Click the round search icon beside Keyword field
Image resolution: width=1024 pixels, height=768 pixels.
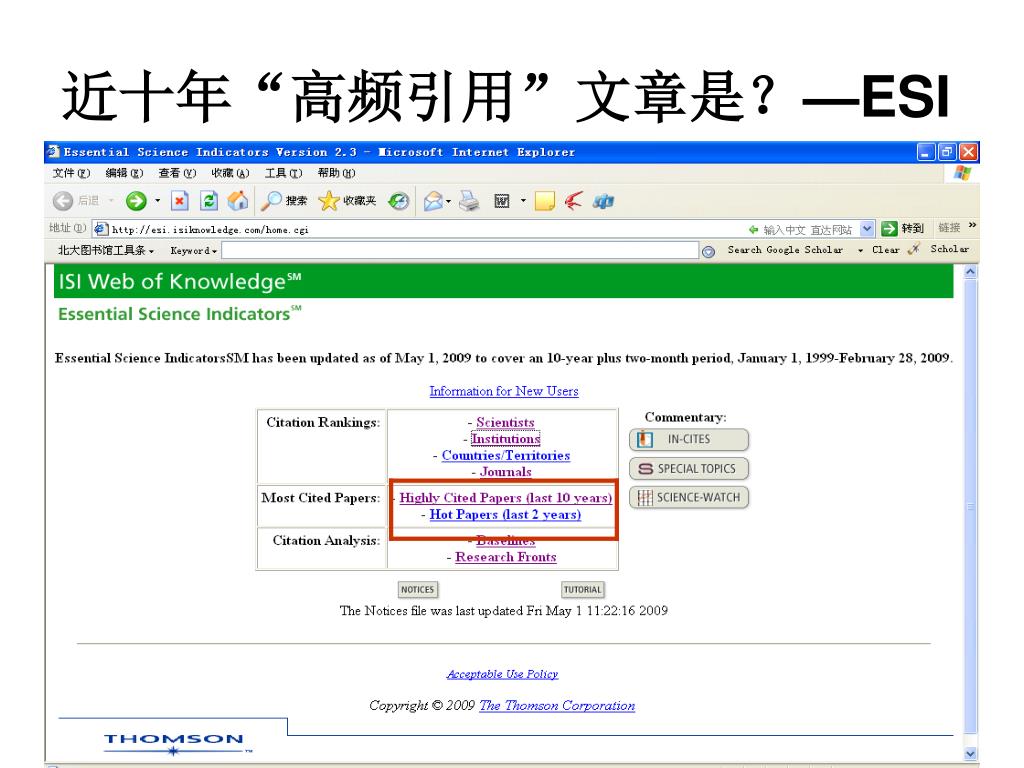click(709, 251)
